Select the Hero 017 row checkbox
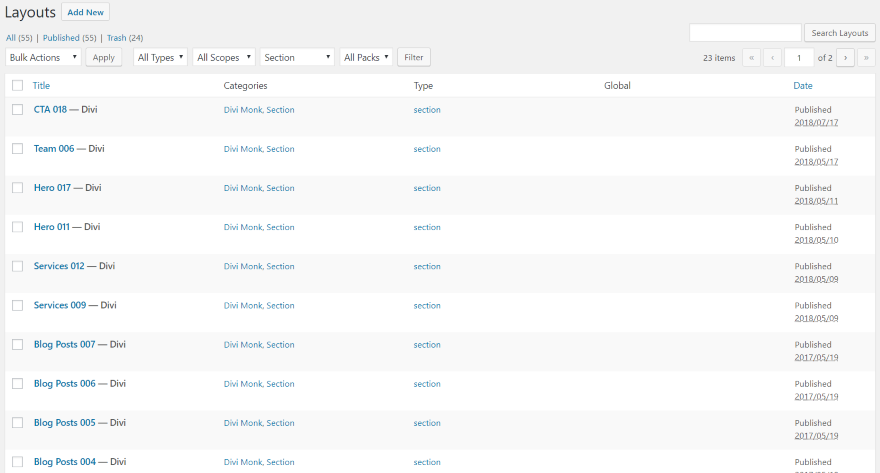The image size is (880, 473). (17, 188)
